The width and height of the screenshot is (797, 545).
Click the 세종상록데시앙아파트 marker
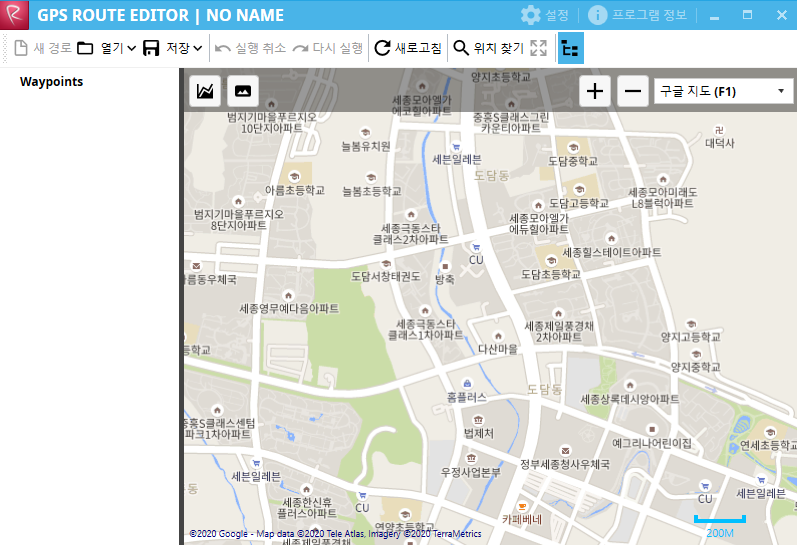[x=630, y=385]
